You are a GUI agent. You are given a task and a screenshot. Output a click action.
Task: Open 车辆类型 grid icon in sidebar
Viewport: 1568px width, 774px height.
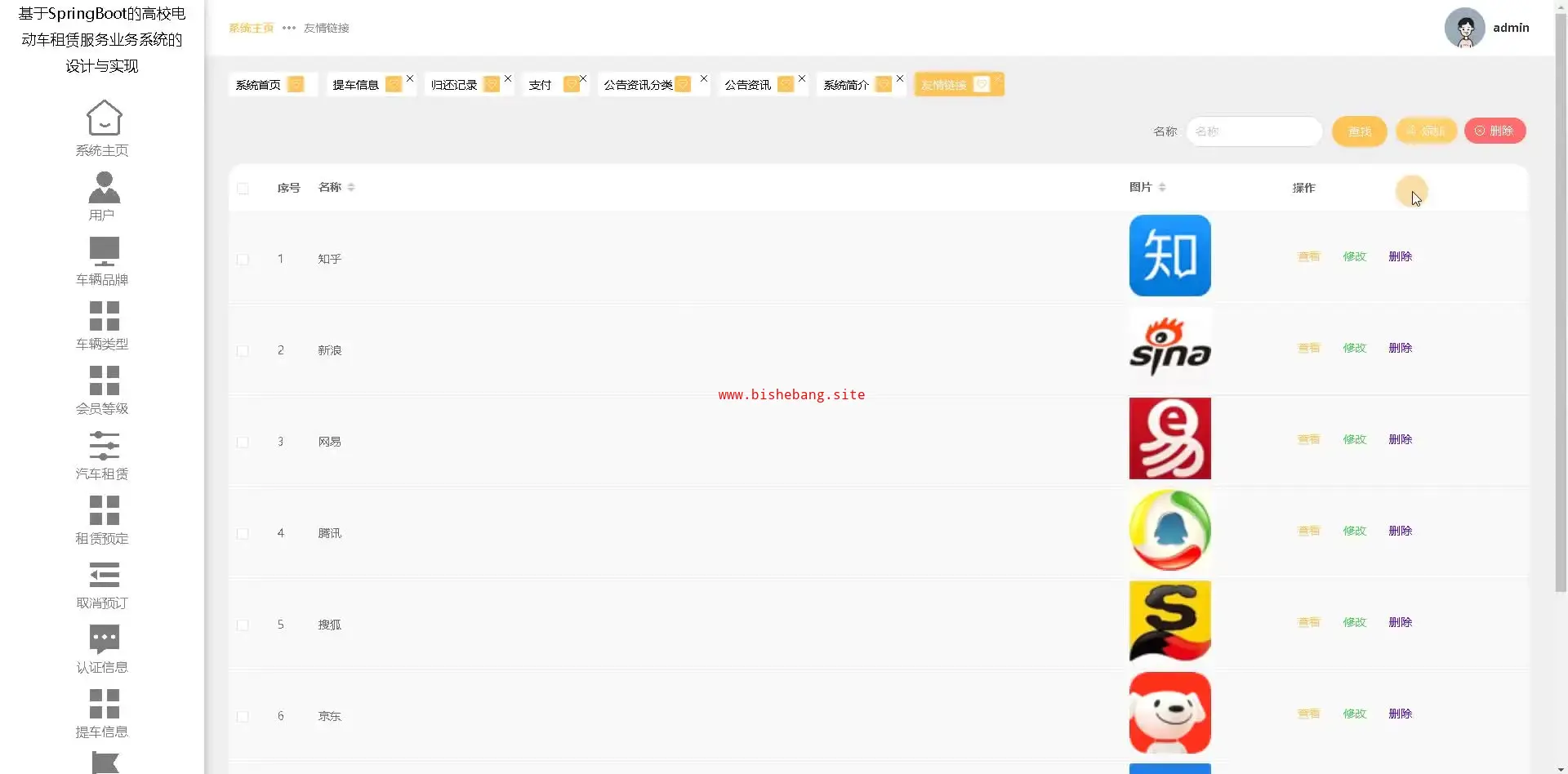[104, 316]
